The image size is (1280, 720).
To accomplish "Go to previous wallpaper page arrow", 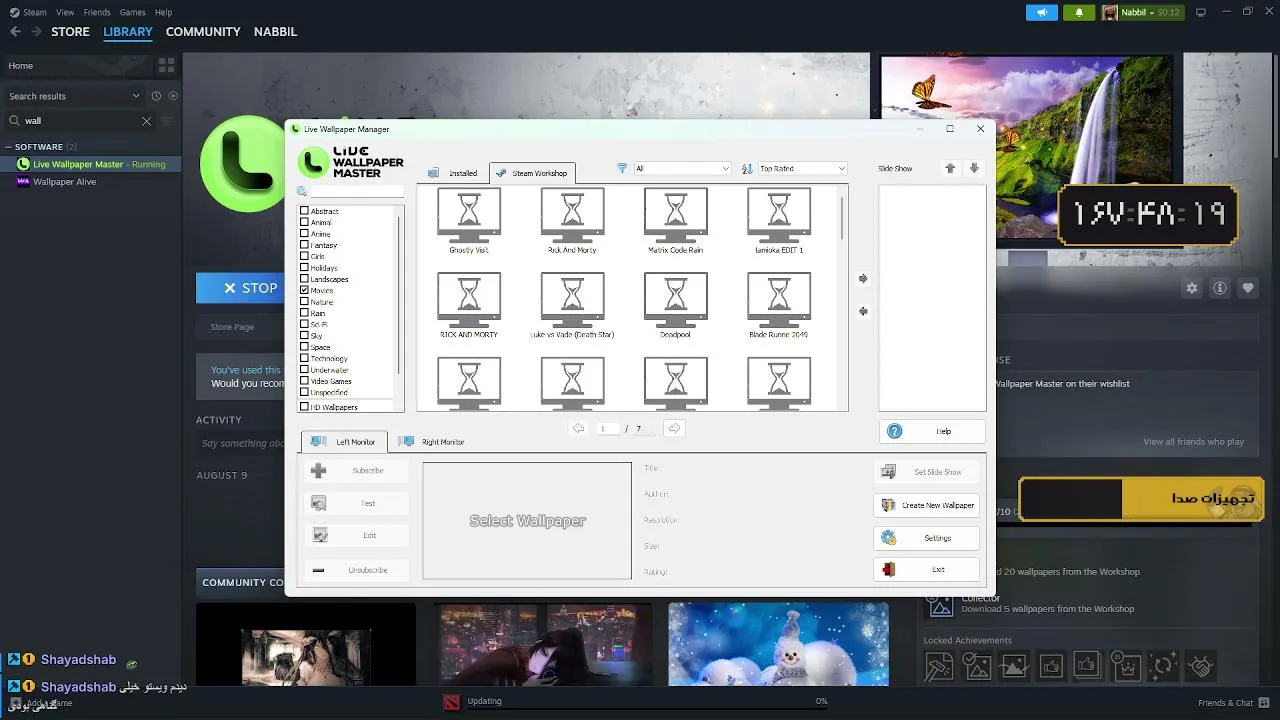I will click(578, 428).
